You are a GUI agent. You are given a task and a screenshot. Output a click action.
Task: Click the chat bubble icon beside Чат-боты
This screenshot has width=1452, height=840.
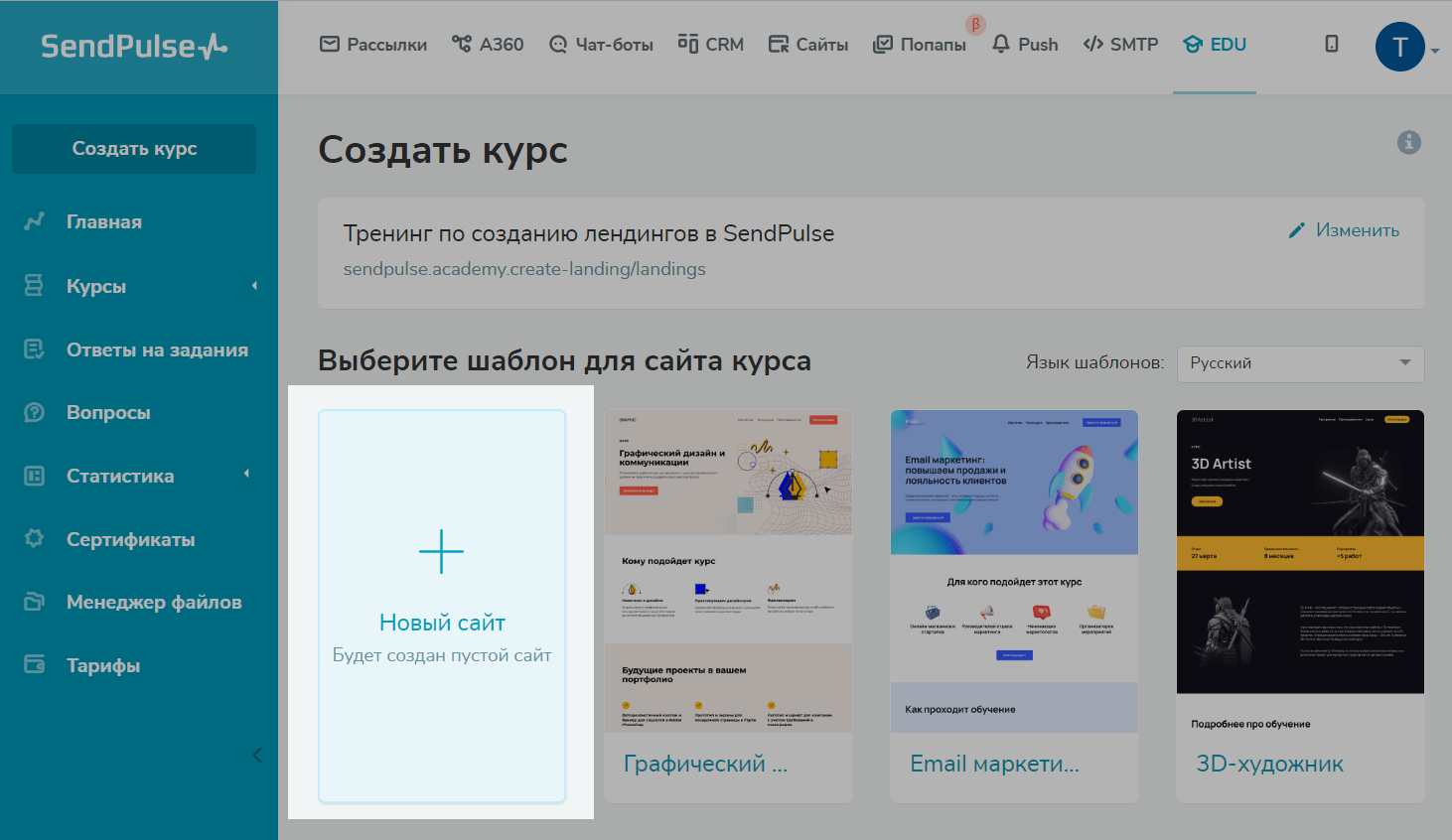[x=558, y=44]
